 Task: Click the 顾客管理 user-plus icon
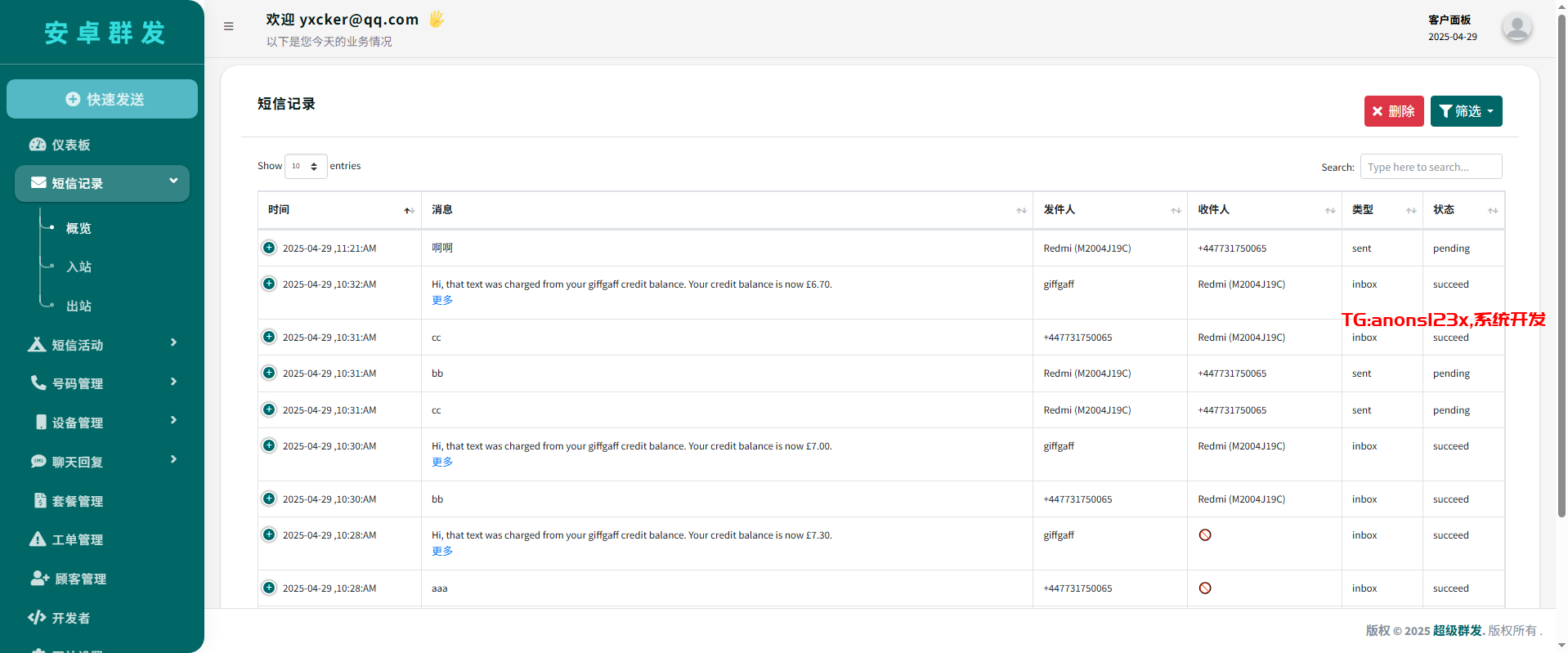pyautogui.click(x=39, y=579)
